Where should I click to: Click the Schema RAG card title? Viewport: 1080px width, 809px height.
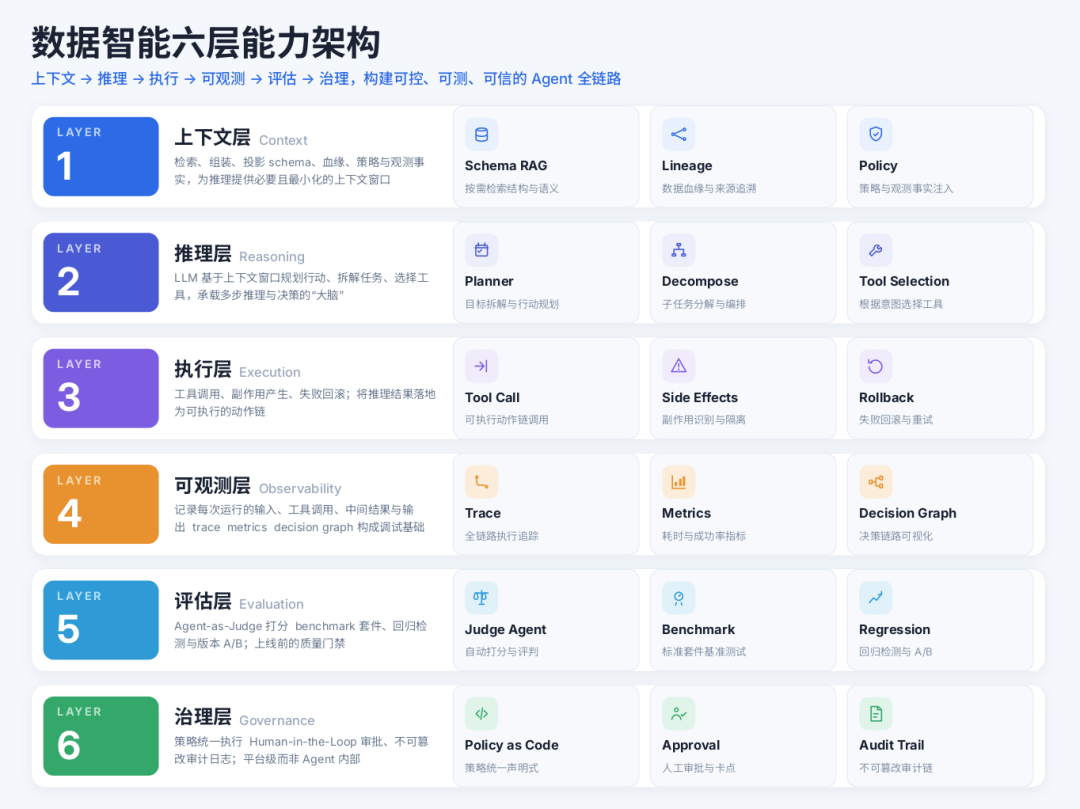coord(506,165)
